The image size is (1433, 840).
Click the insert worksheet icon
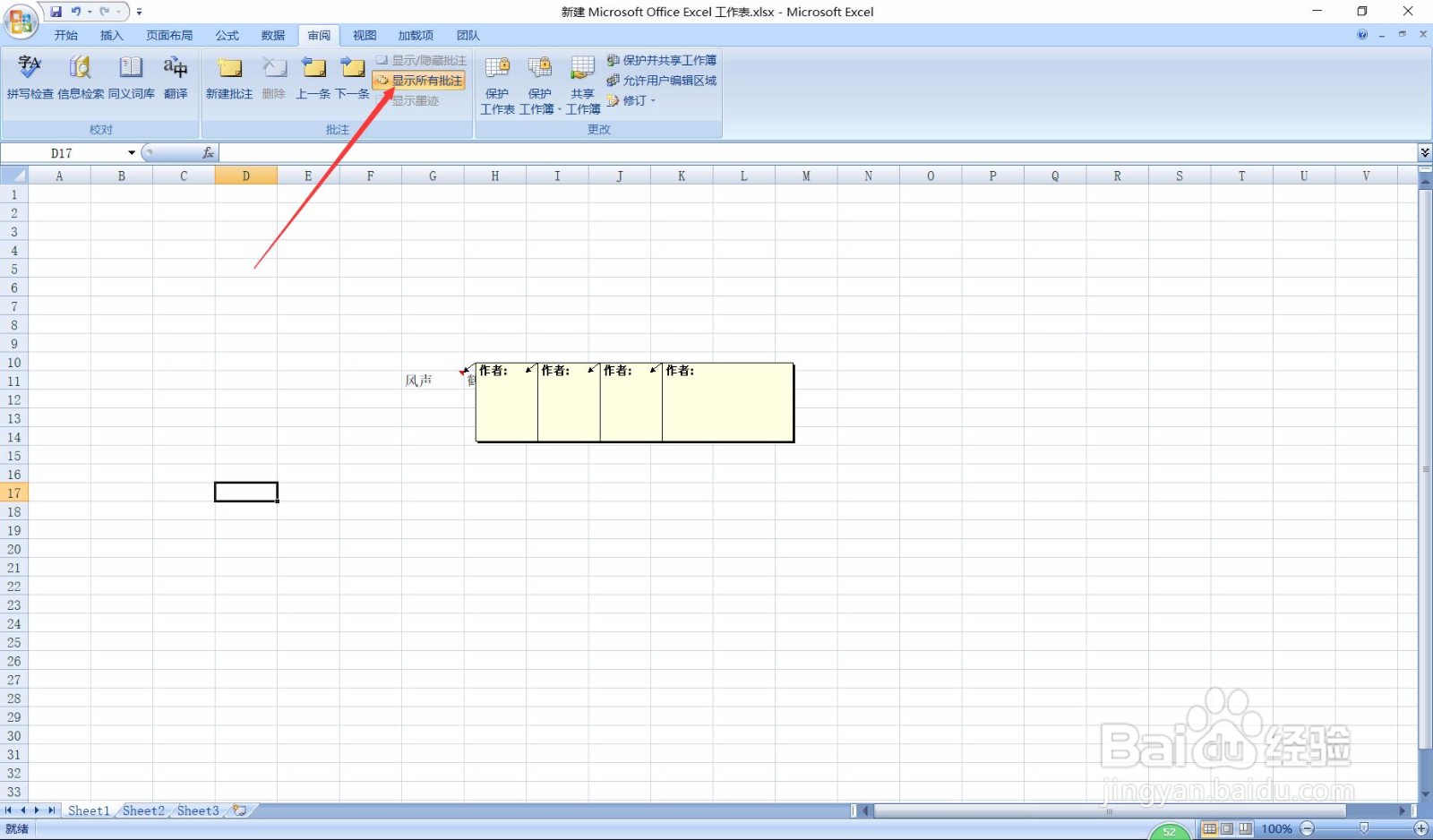click(240, 810)
